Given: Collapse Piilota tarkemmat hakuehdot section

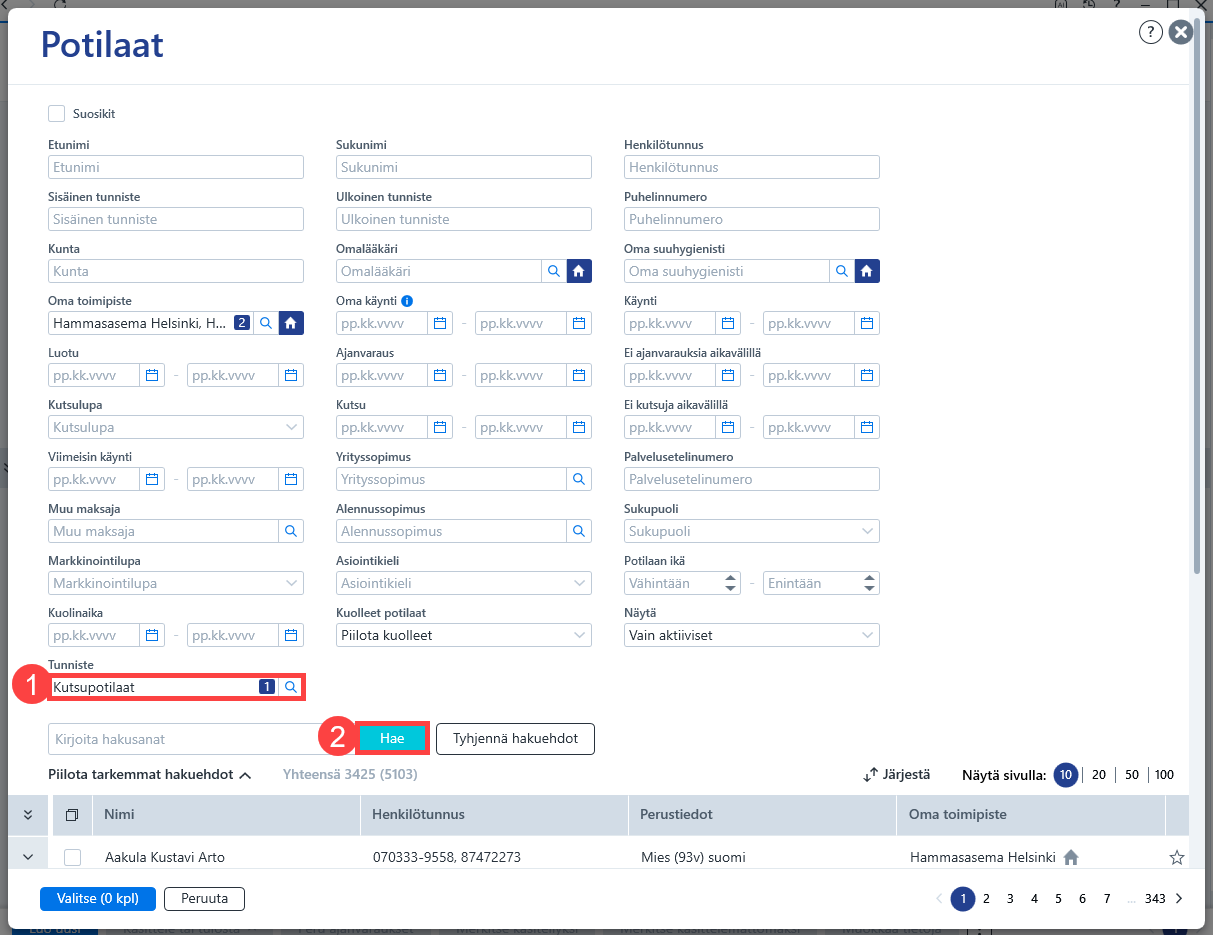Looking at the screenshot, I should 150,774.
